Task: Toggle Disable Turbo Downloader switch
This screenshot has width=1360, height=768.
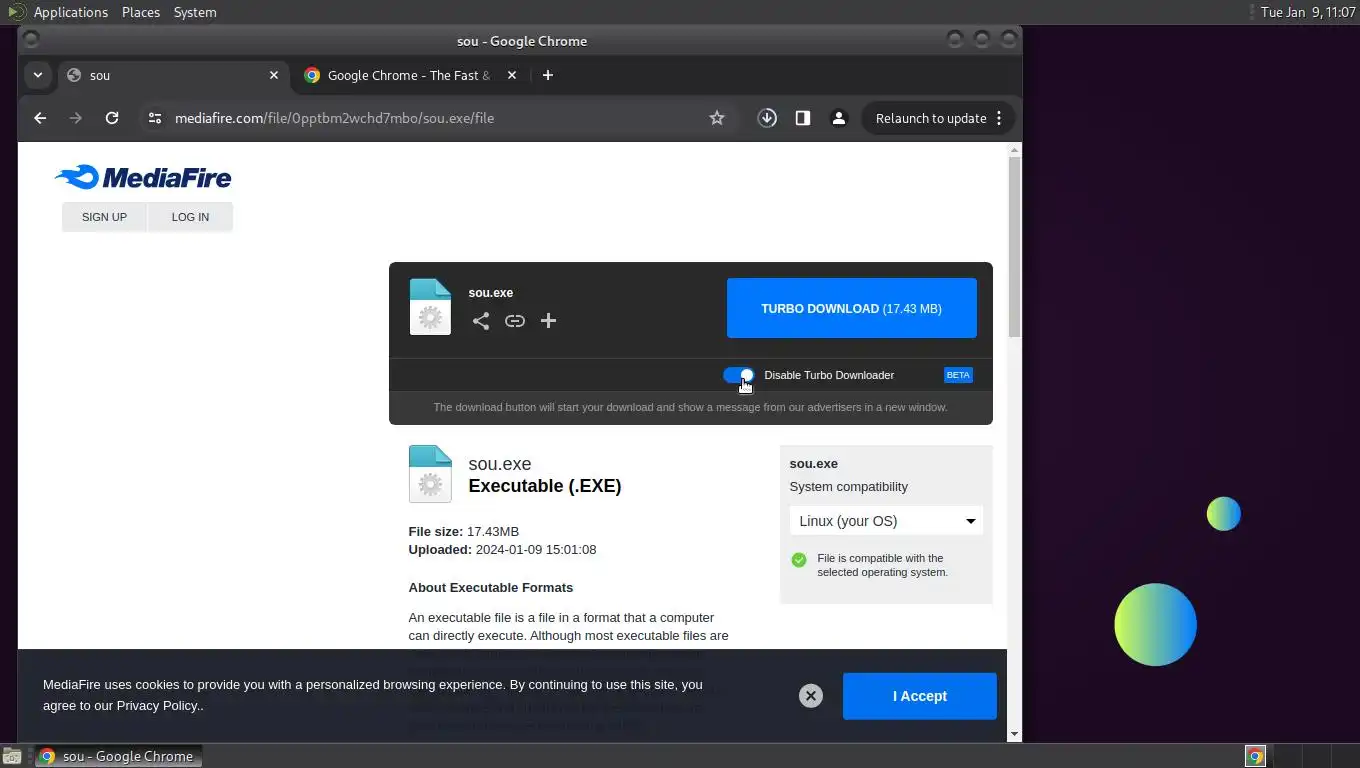Action: (x=738, y=375)
